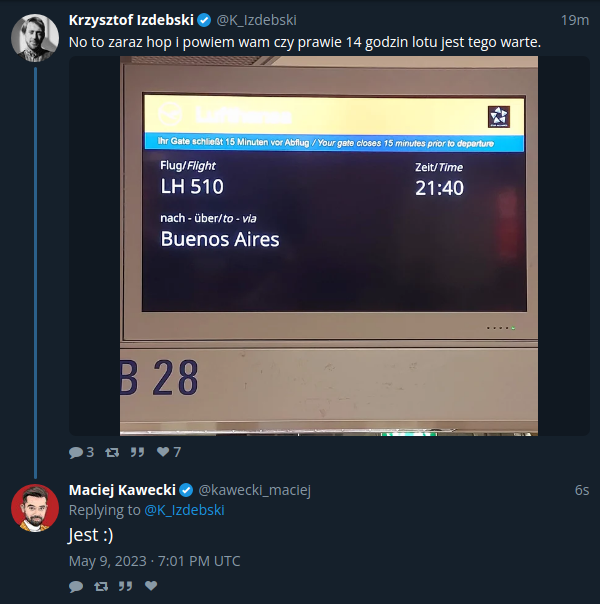
Task: Open Maciej Kawecki's profile avatar
Action: pyautogui.click(x=35, y=508)
